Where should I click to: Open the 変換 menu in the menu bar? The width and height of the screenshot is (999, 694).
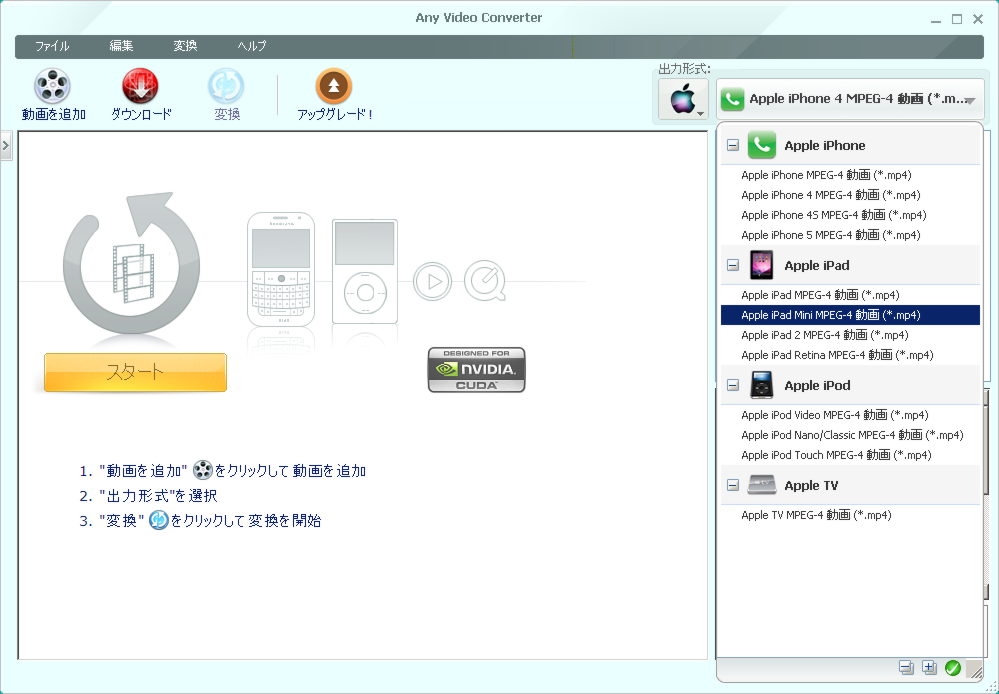tap(185, 46)
